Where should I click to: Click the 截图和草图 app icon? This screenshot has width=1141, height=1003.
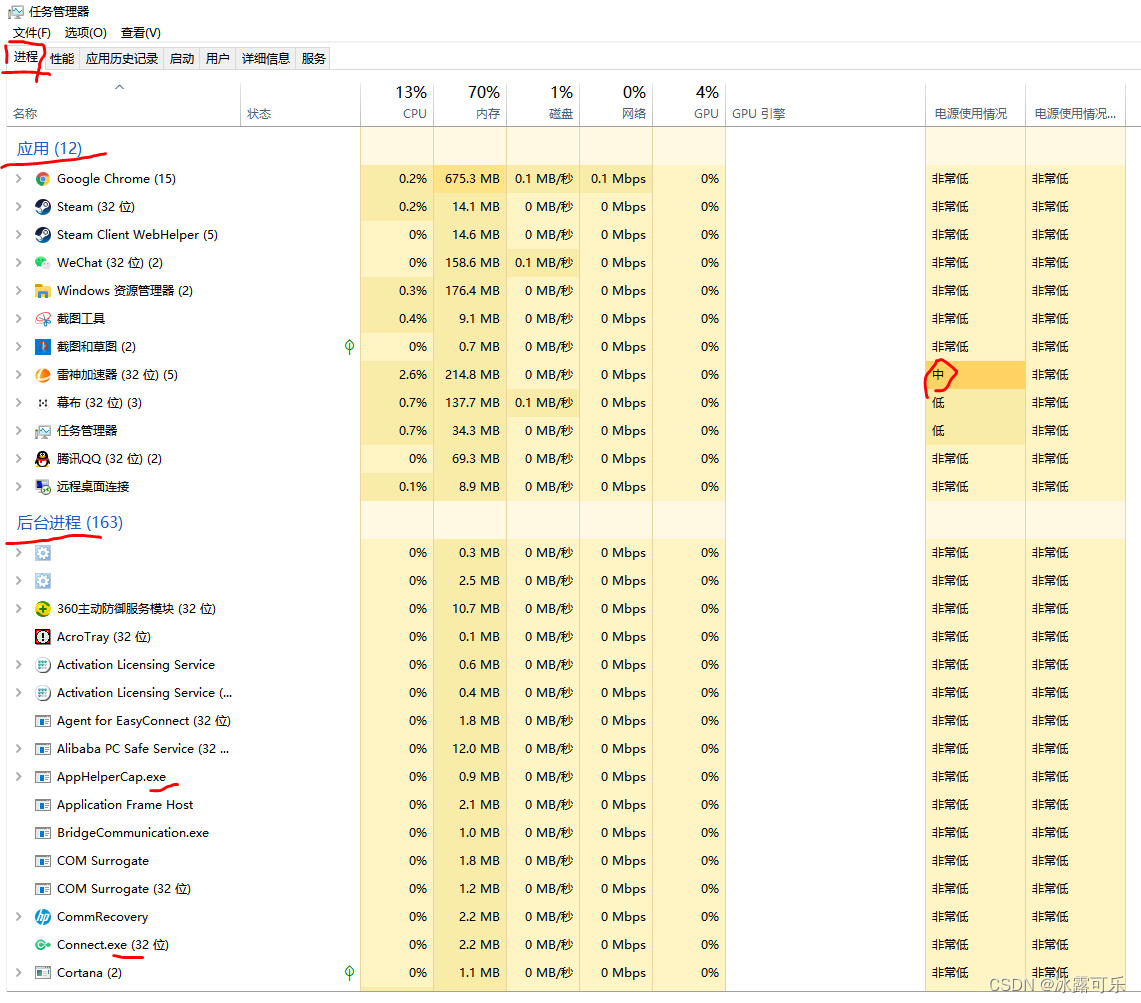click(x=43, y=346)
